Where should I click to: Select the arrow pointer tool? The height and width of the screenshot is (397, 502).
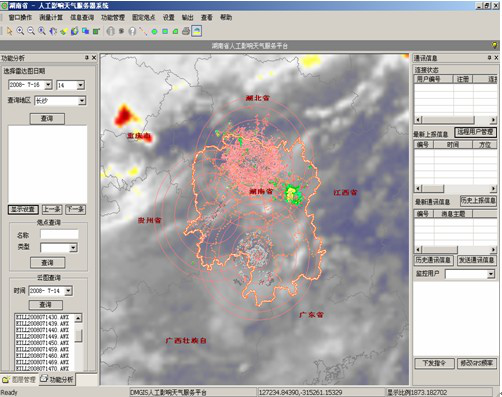[9, 31]
